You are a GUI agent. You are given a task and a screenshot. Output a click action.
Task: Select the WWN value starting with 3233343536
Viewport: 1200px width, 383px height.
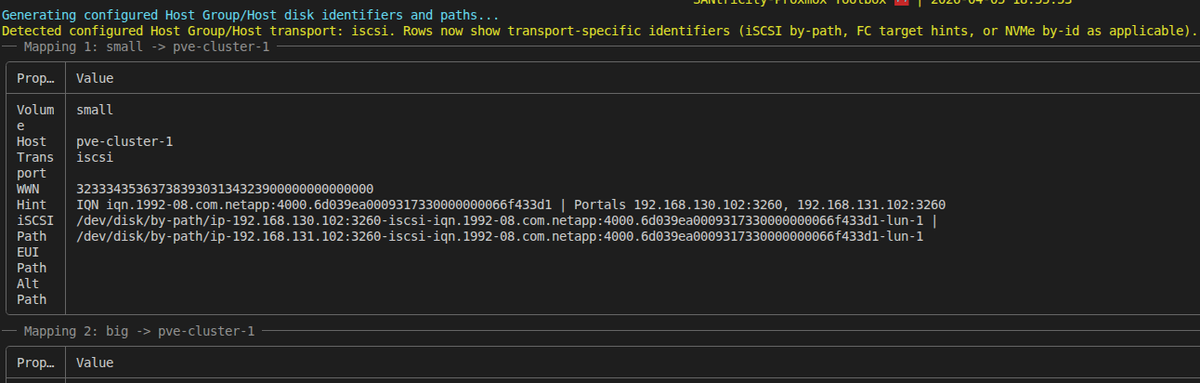click(224, 189)
